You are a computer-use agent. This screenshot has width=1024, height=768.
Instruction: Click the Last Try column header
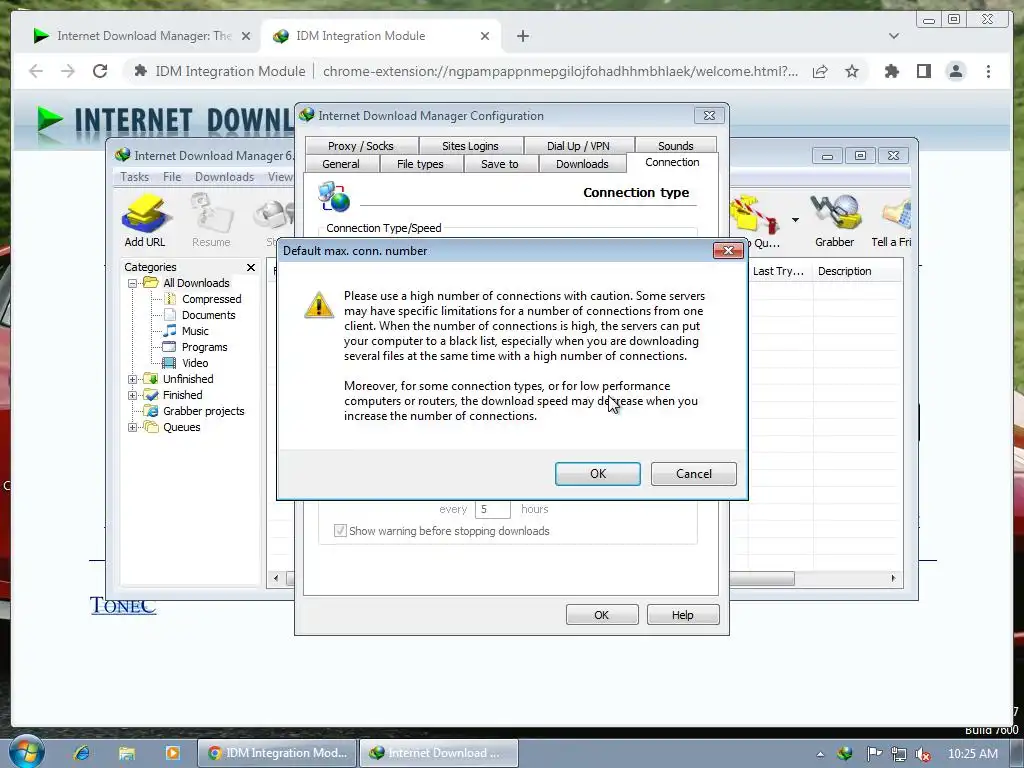[780, 271]
